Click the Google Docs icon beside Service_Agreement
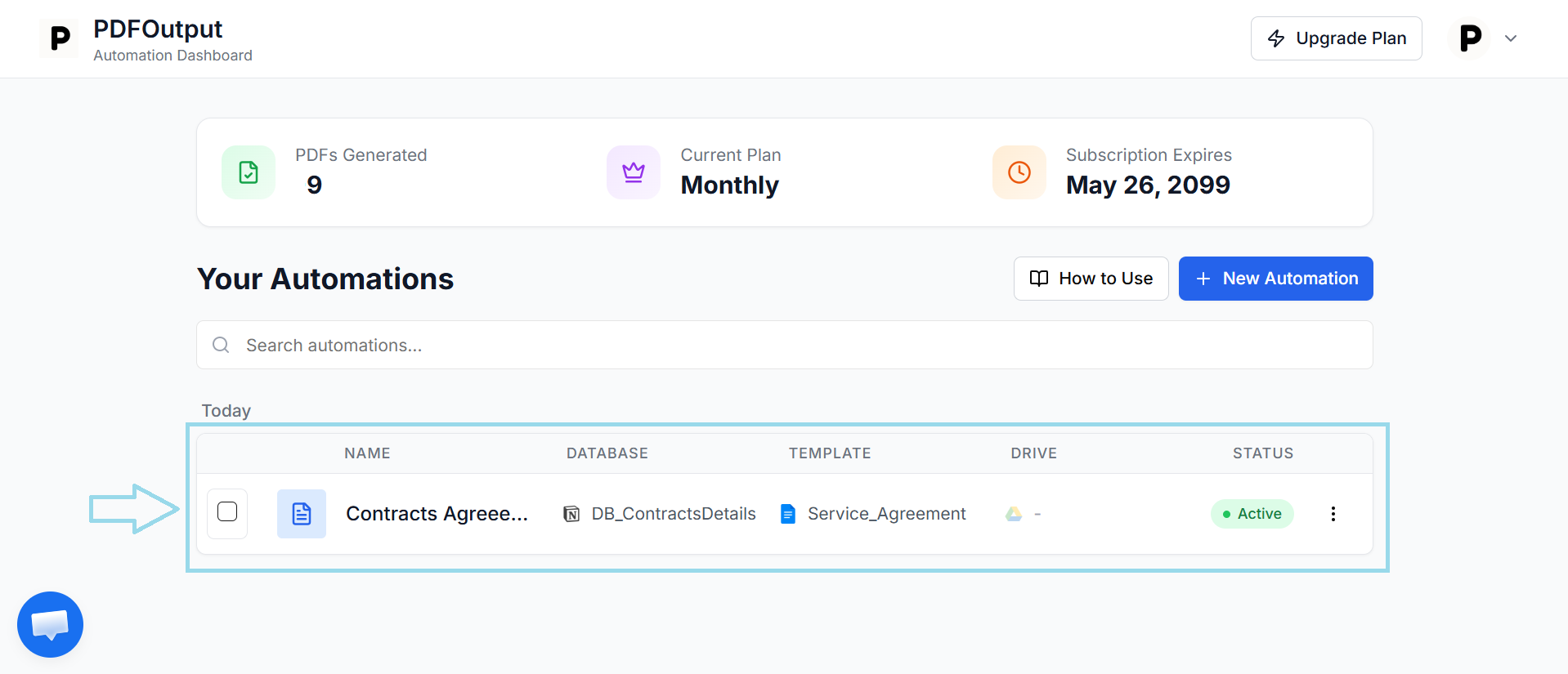1568x674 pixels. pyautogui.click(x=788, y=514)
